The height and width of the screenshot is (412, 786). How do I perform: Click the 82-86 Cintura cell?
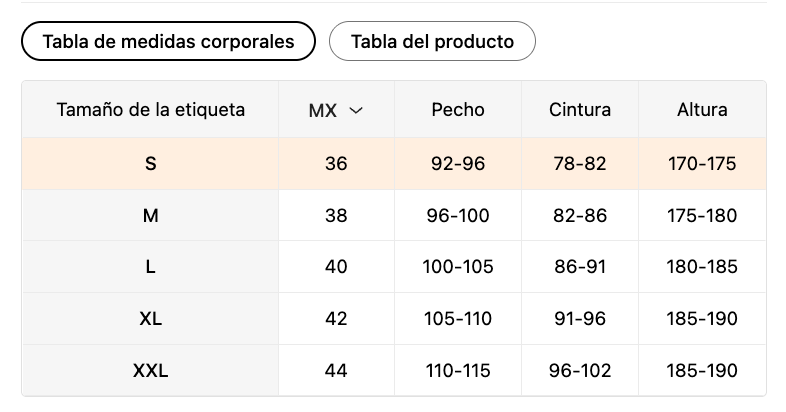tap(580, 215)
